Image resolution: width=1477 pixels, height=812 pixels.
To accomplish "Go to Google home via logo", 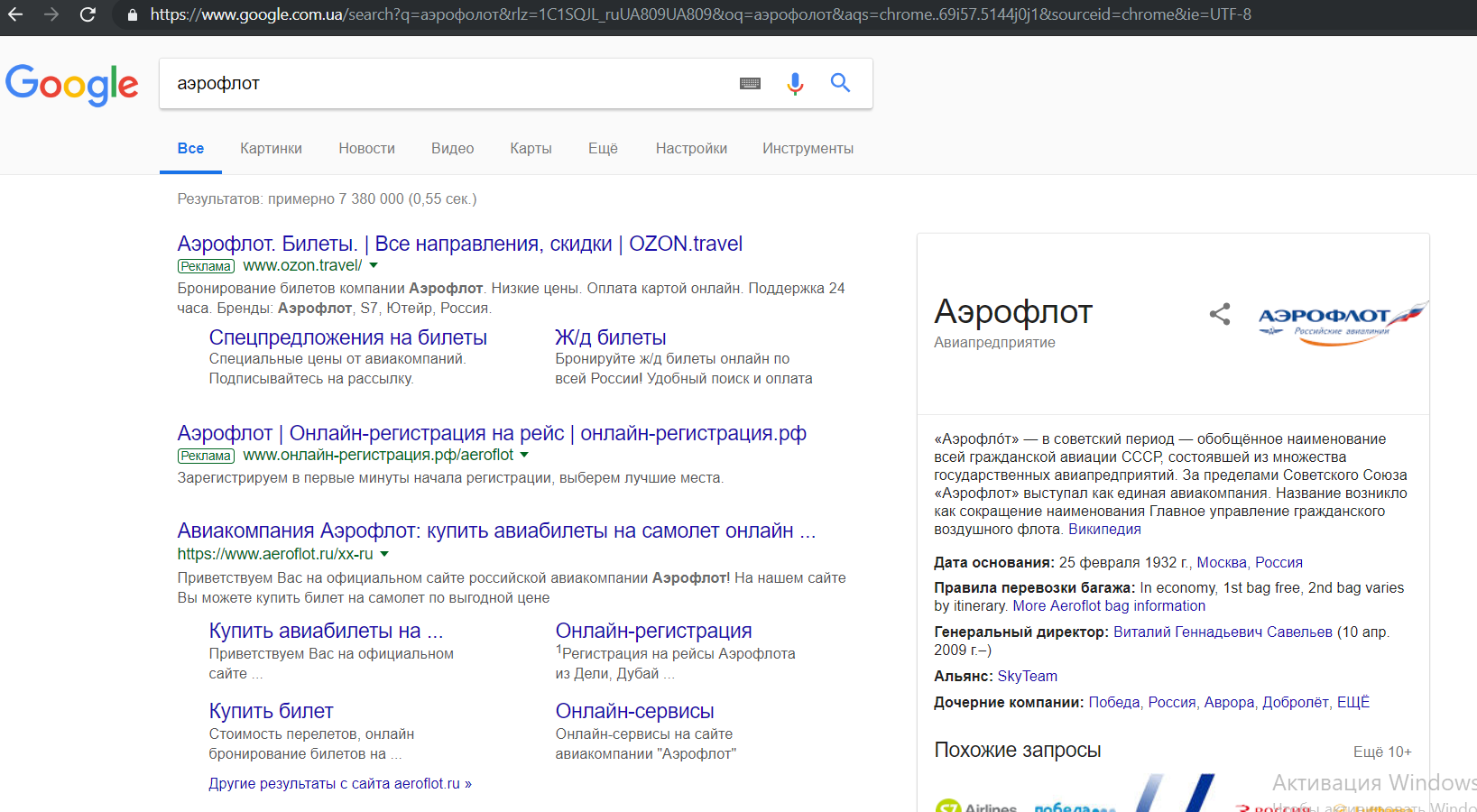I will [72, 85].
